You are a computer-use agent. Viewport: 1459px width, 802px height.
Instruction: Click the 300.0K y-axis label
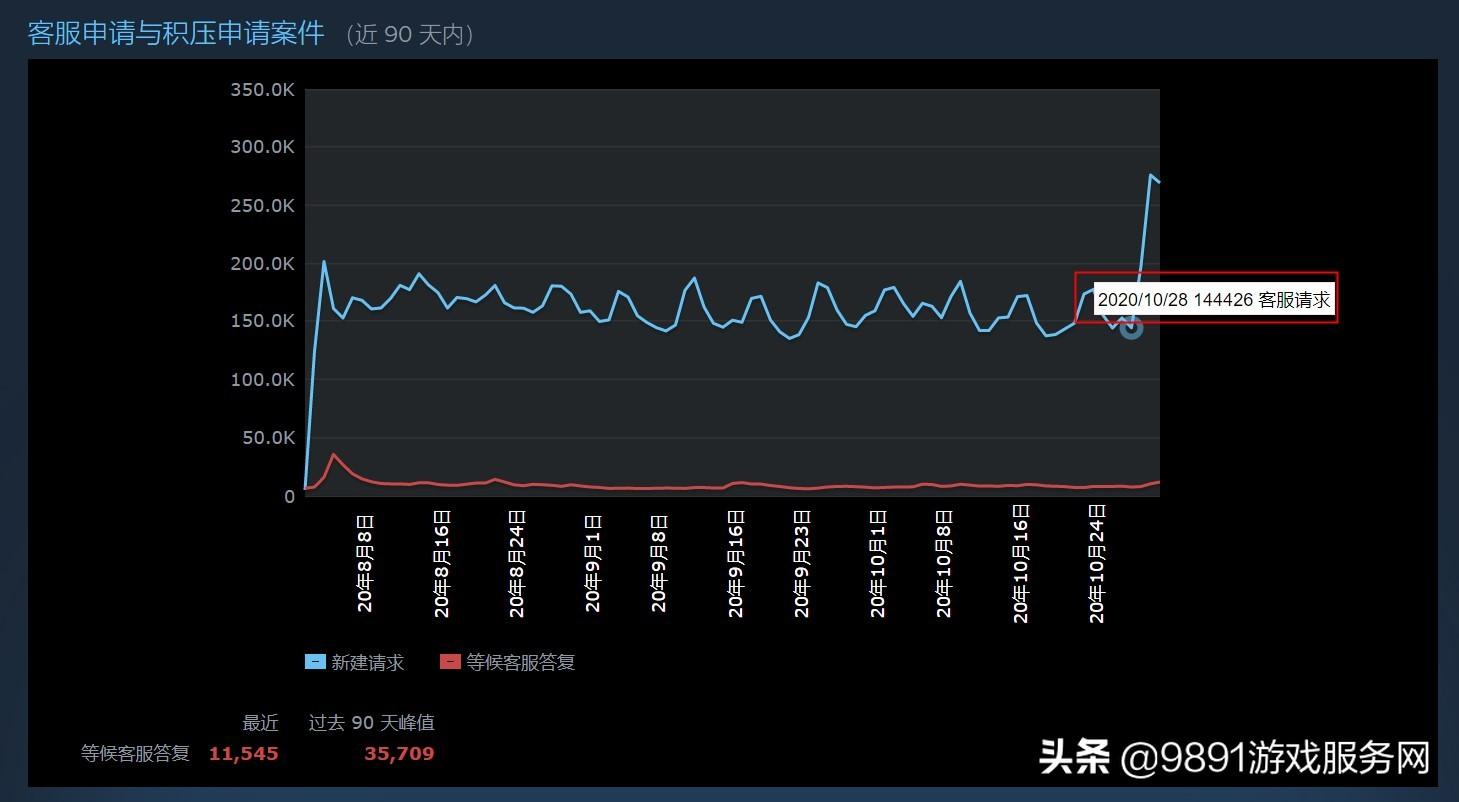click(262, 147)
